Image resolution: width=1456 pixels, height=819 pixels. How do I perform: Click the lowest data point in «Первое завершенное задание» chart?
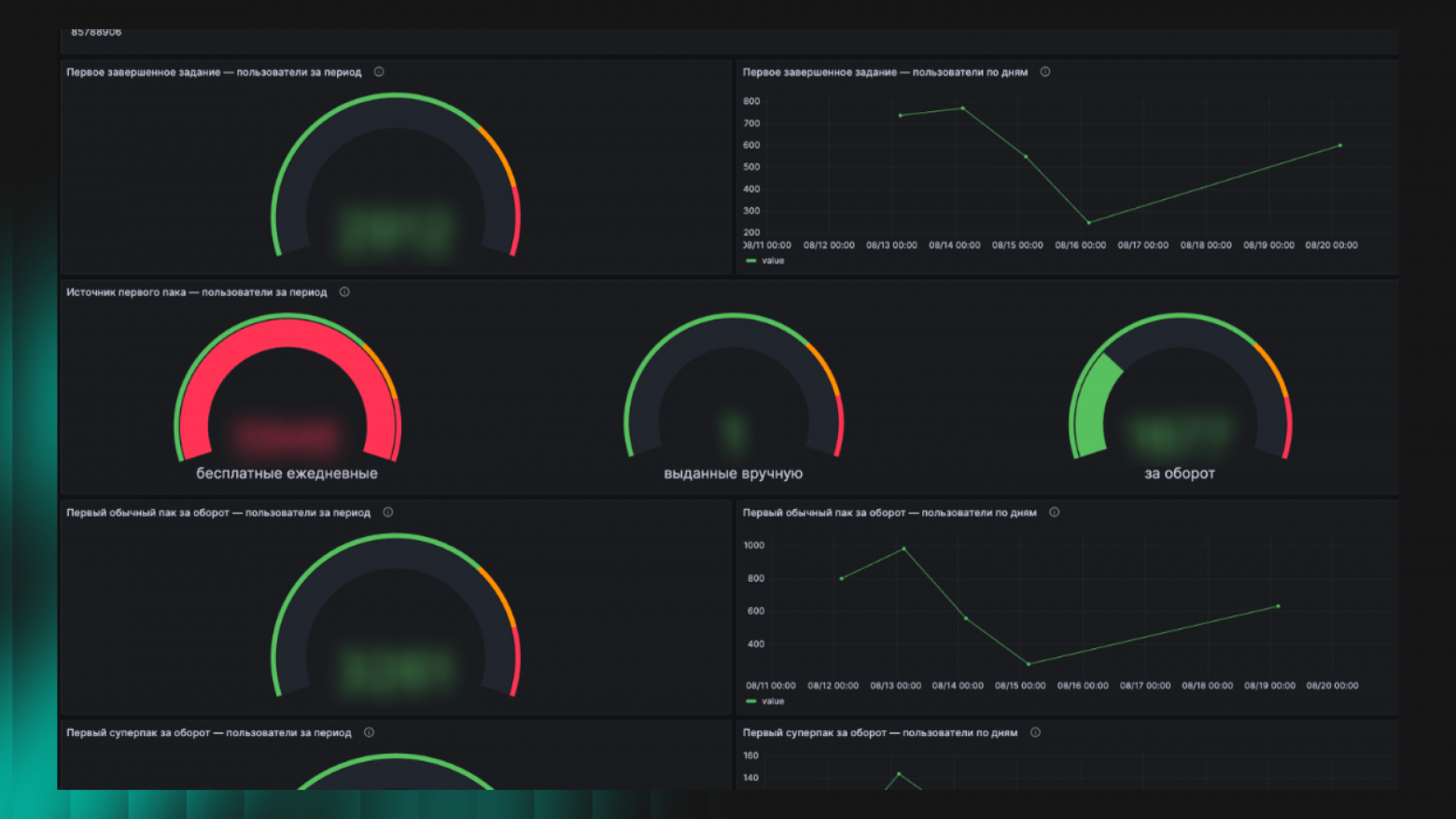1088,222
